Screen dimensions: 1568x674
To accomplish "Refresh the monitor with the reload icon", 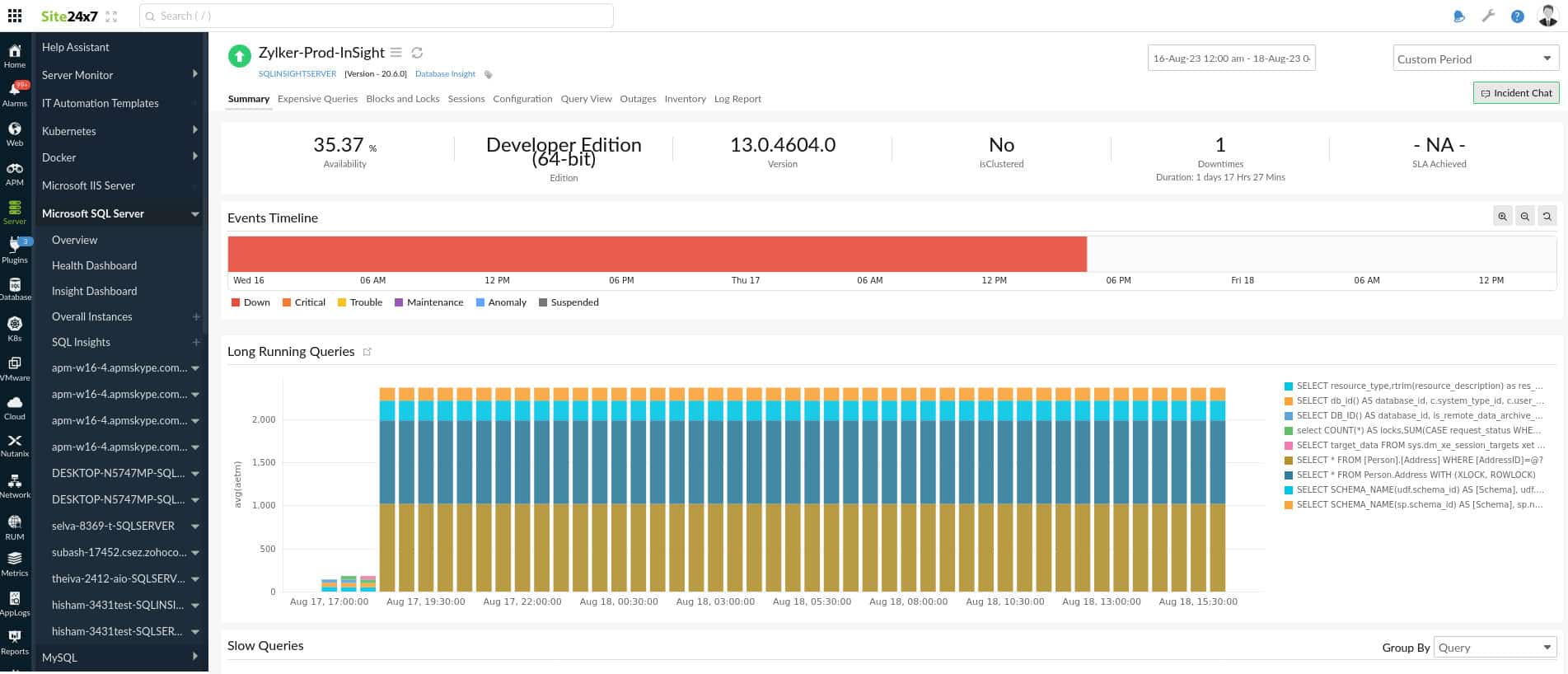I will point(417,53).
